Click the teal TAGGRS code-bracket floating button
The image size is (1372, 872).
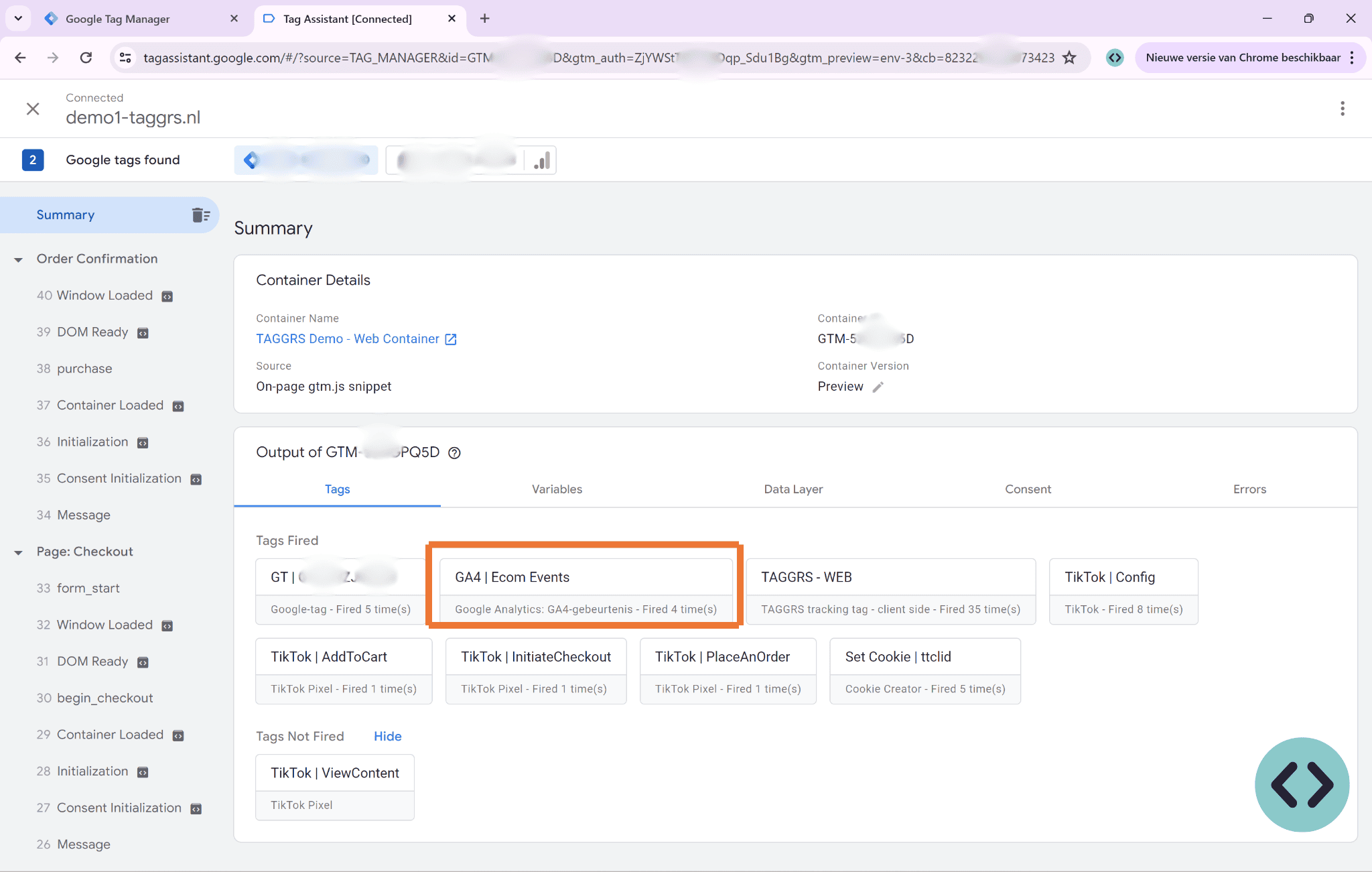point(1302,784)
